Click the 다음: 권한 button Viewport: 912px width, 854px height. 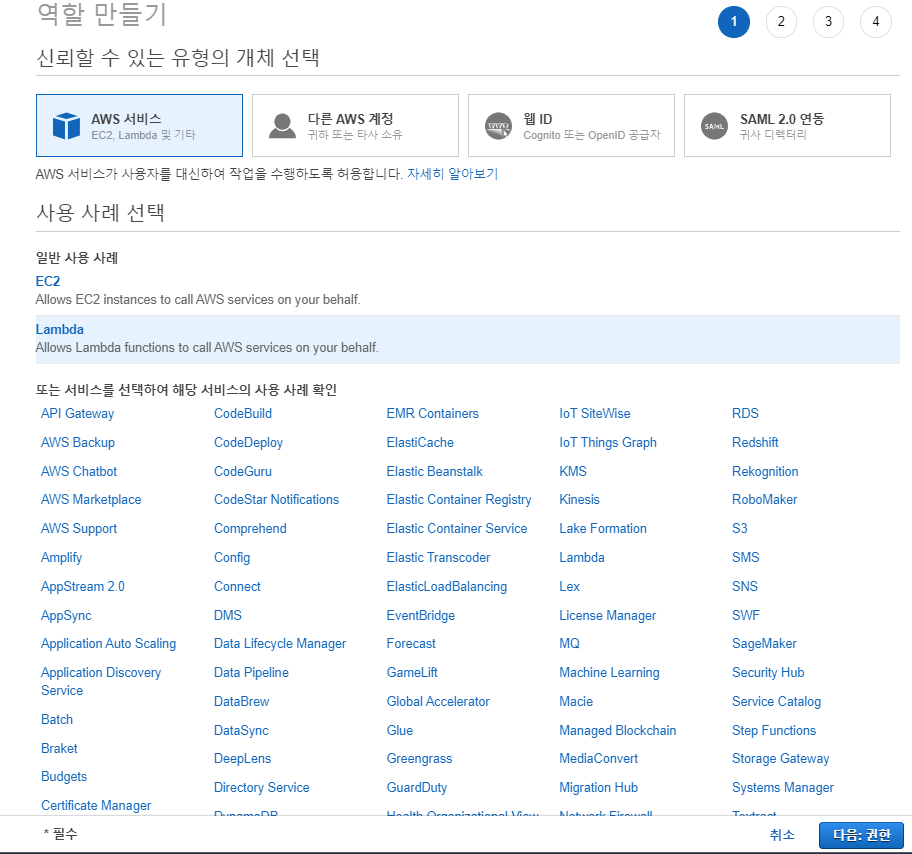[861, 835]
